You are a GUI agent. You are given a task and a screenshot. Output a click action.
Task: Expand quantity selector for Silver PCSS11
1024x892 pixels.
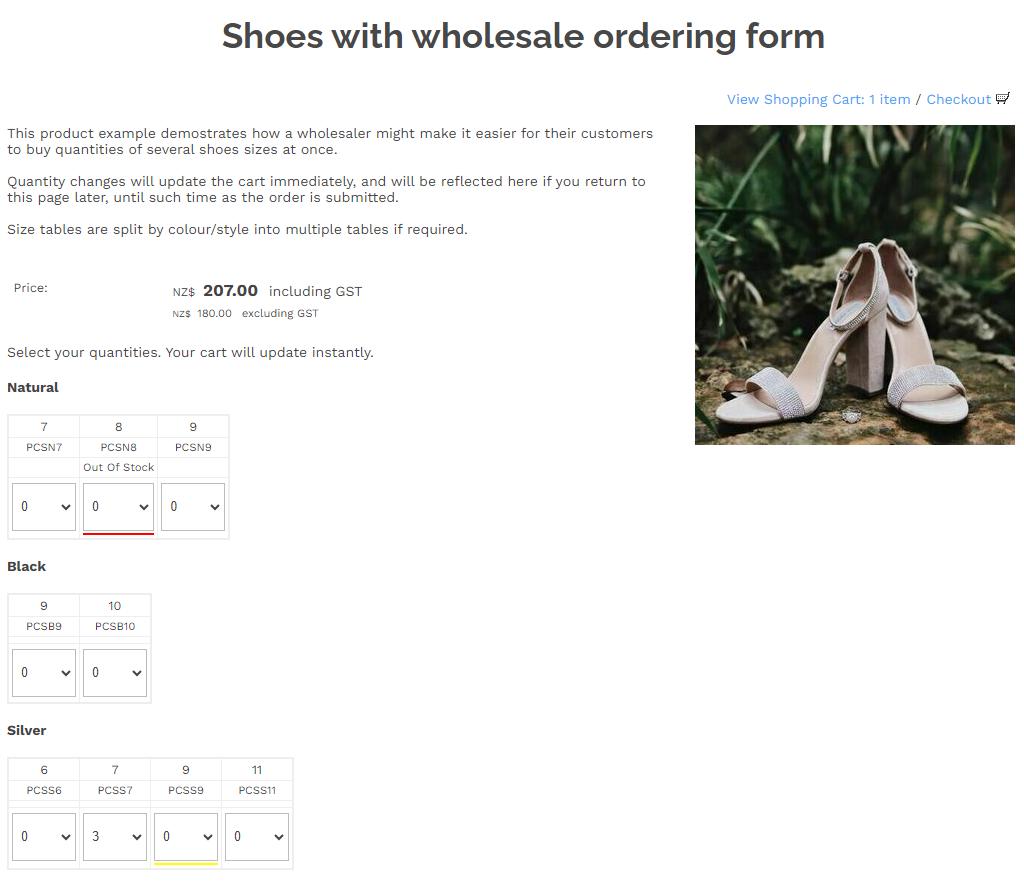coord(257,837)
